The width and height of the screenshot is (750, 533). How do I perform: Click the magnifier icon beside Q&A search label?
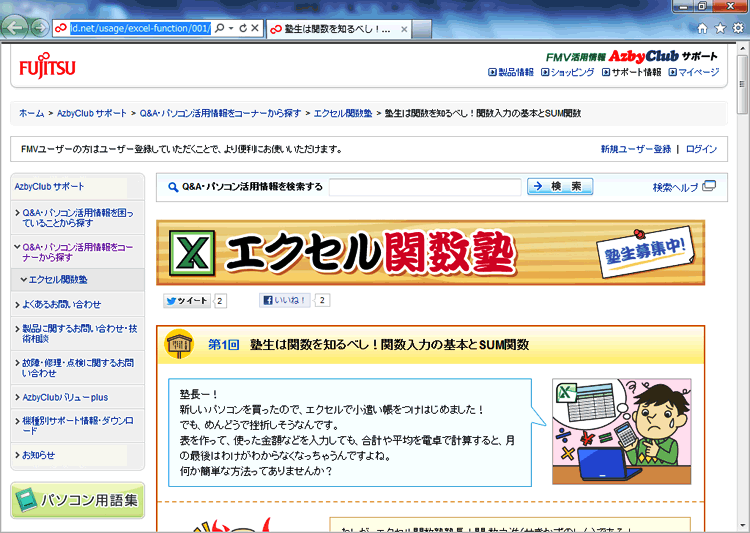pos(173,187)
